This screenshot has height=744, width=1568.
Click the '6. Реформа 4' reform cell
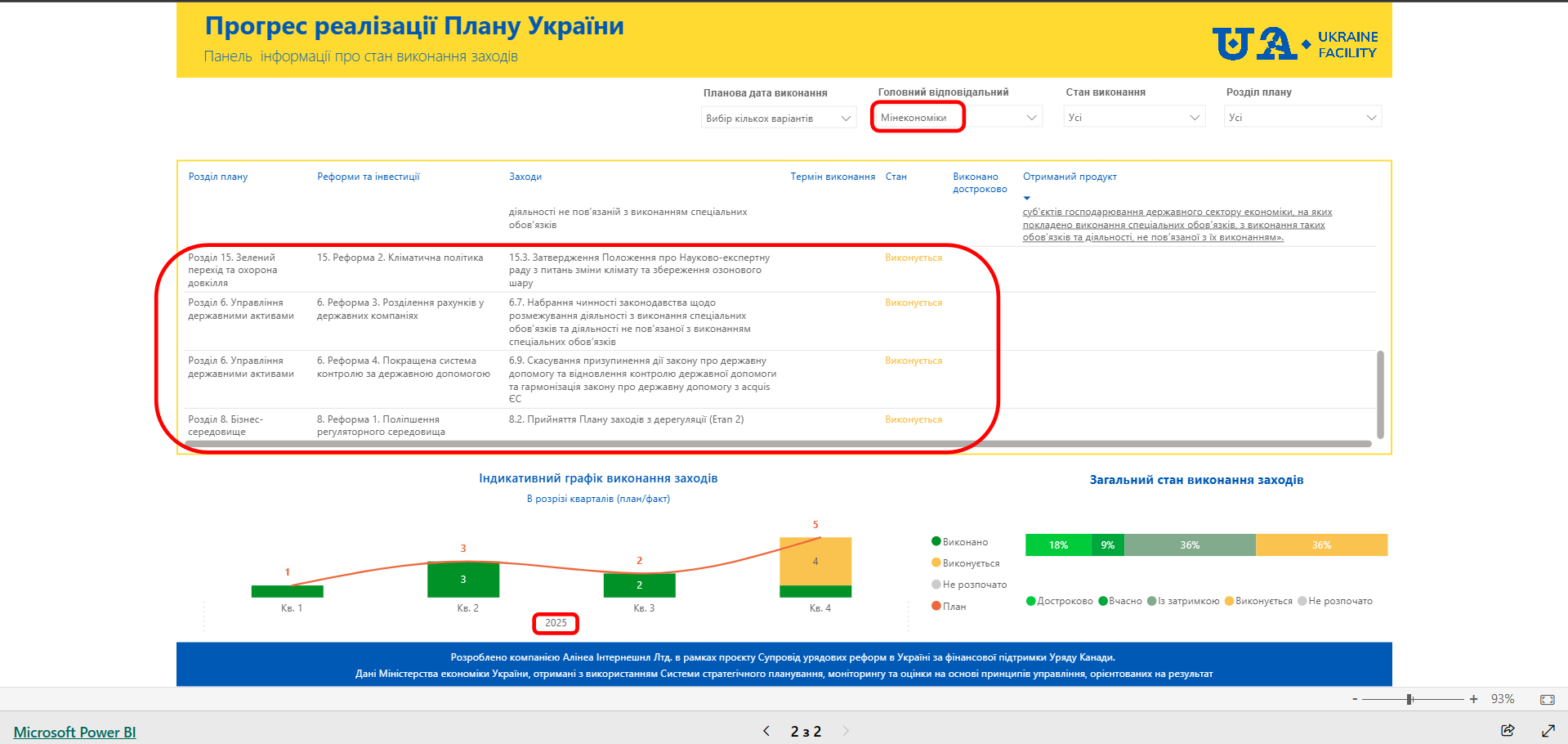pyautogui.click(x=404, y=367)
